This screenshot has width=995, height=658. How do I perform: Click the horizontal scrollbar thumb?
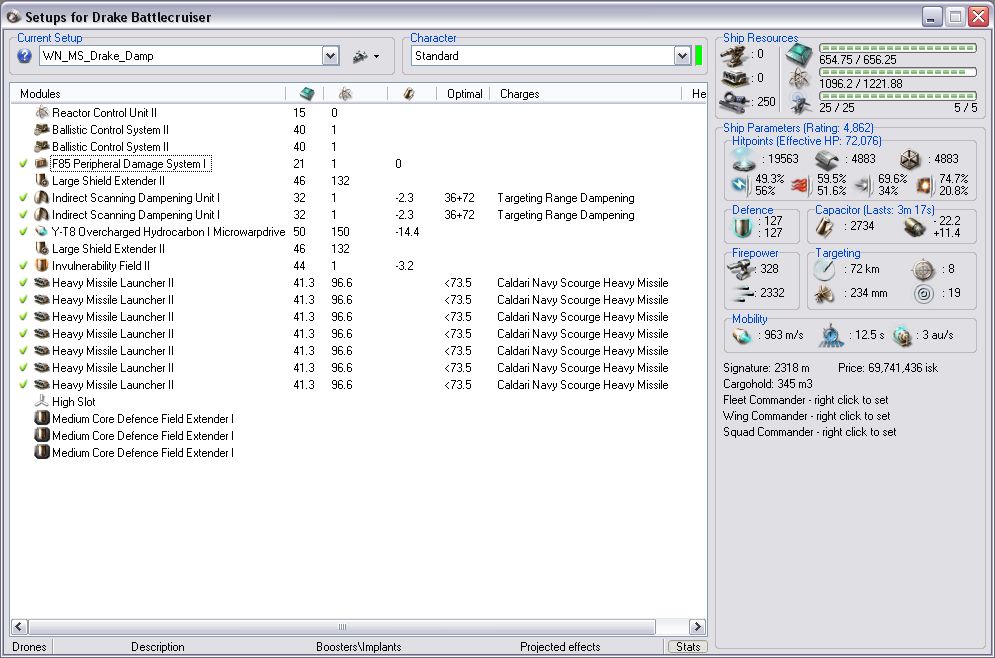pyautogui.click(x=341, y=627)
